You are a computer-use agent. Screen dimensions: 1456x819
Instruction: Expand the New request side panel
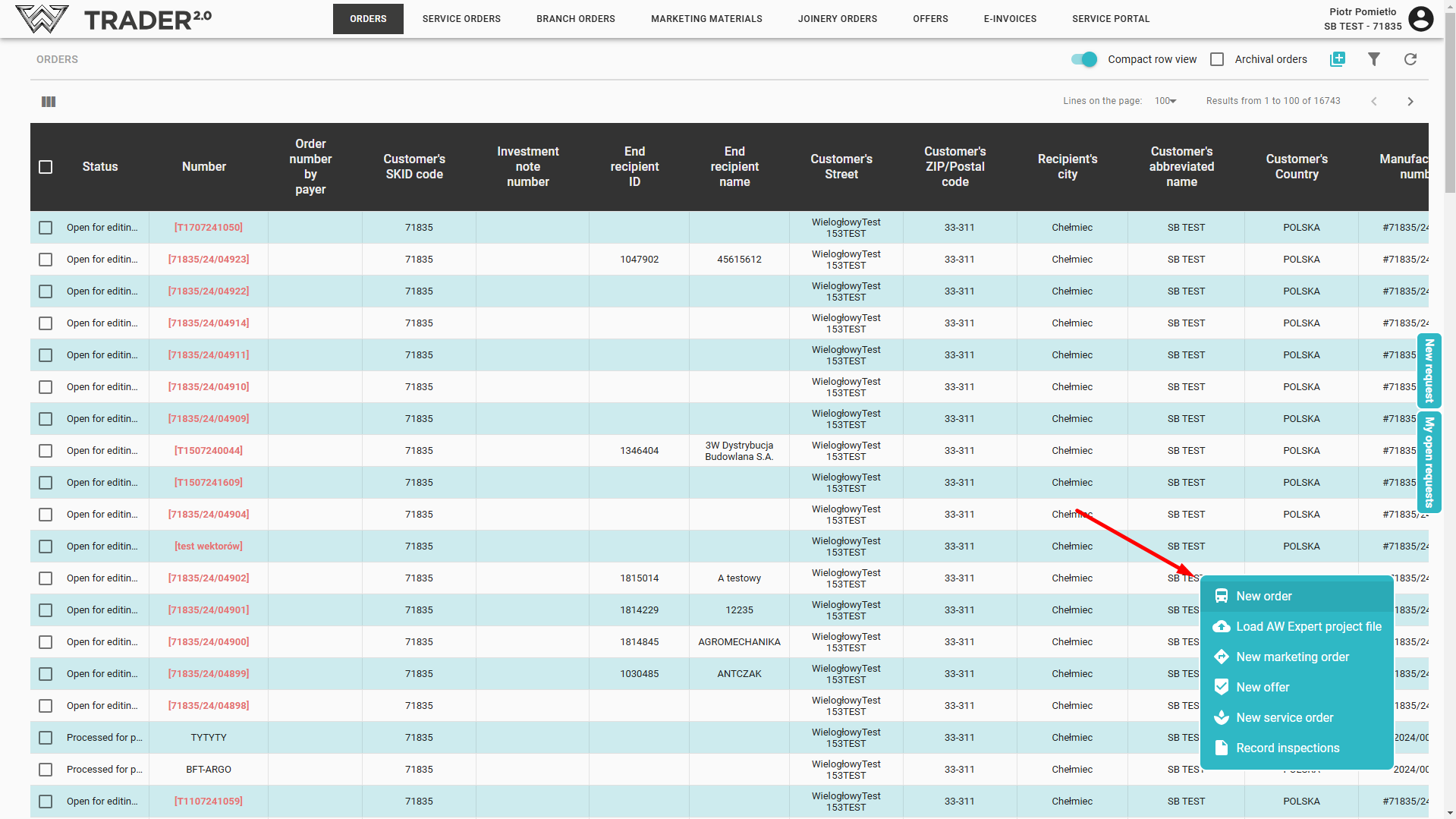[1429, 370]
